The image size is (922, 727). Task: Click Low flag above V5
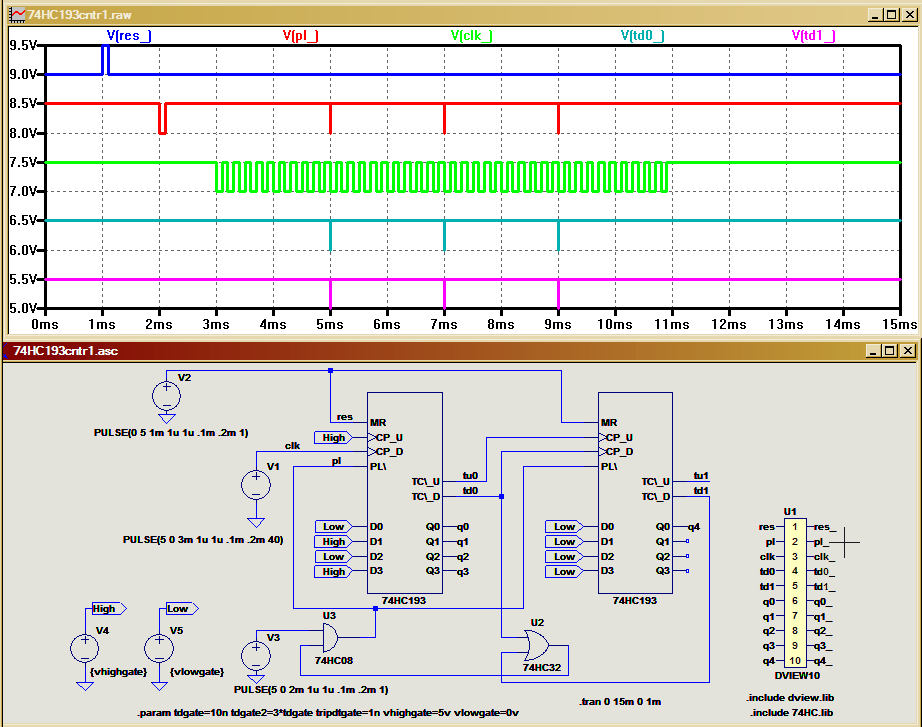click(x=181, y=609)
